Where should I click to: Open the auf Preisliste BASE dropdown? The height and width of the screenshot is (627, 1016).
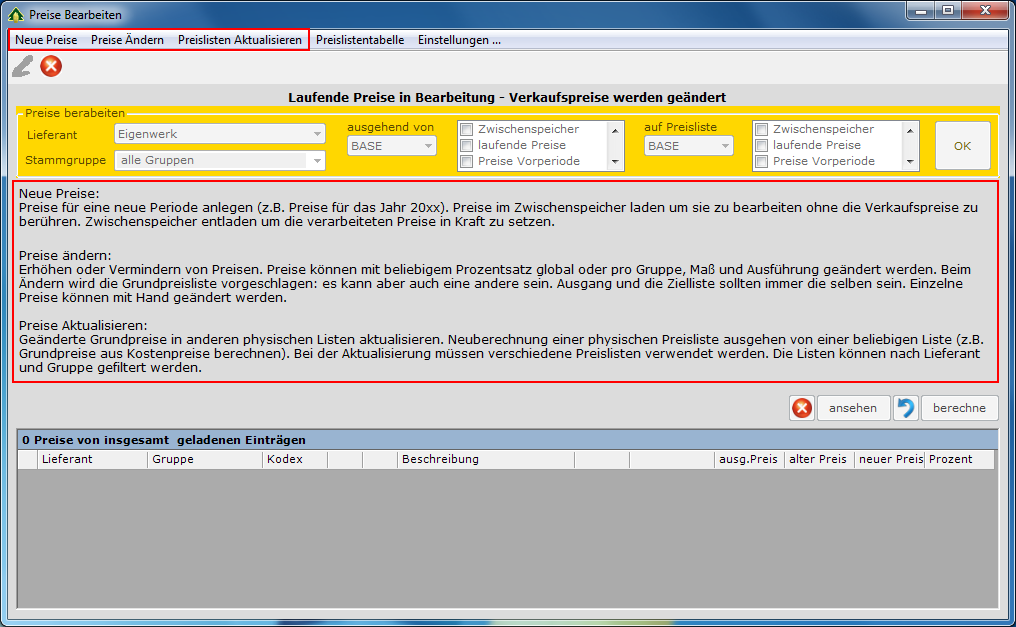688,146
